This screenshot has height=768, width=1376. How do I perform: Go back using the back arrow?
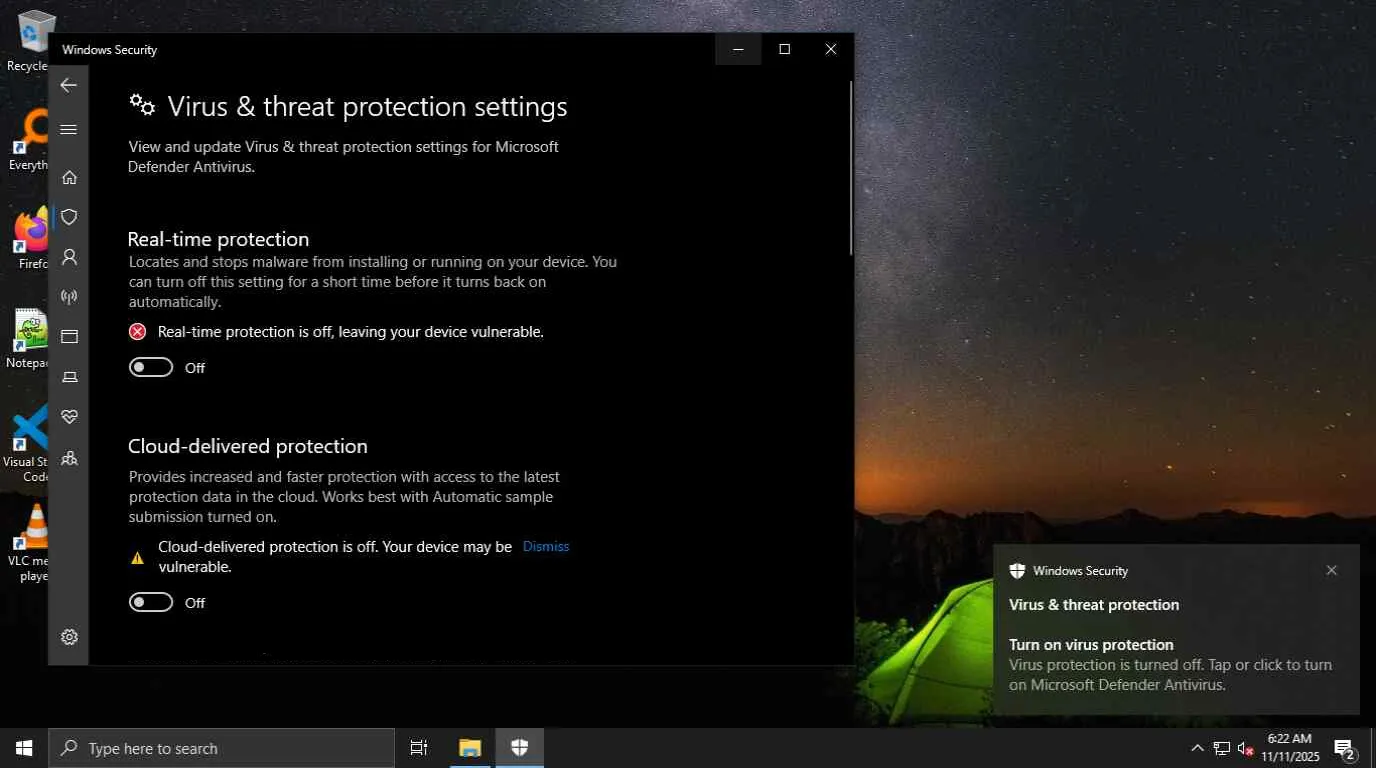click(68, 86)
